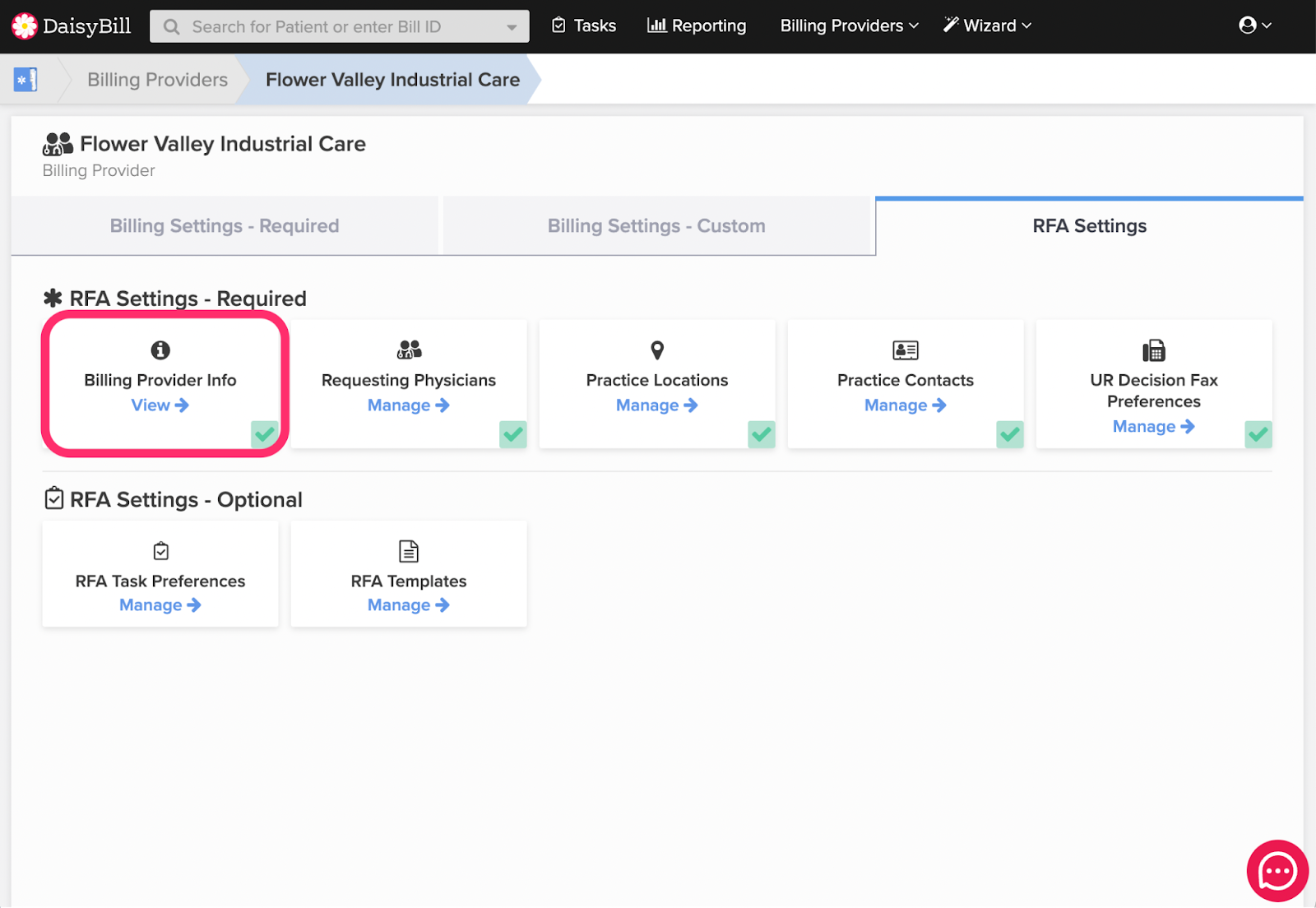Click the DaisyBill flower logo

coord(25,26)
